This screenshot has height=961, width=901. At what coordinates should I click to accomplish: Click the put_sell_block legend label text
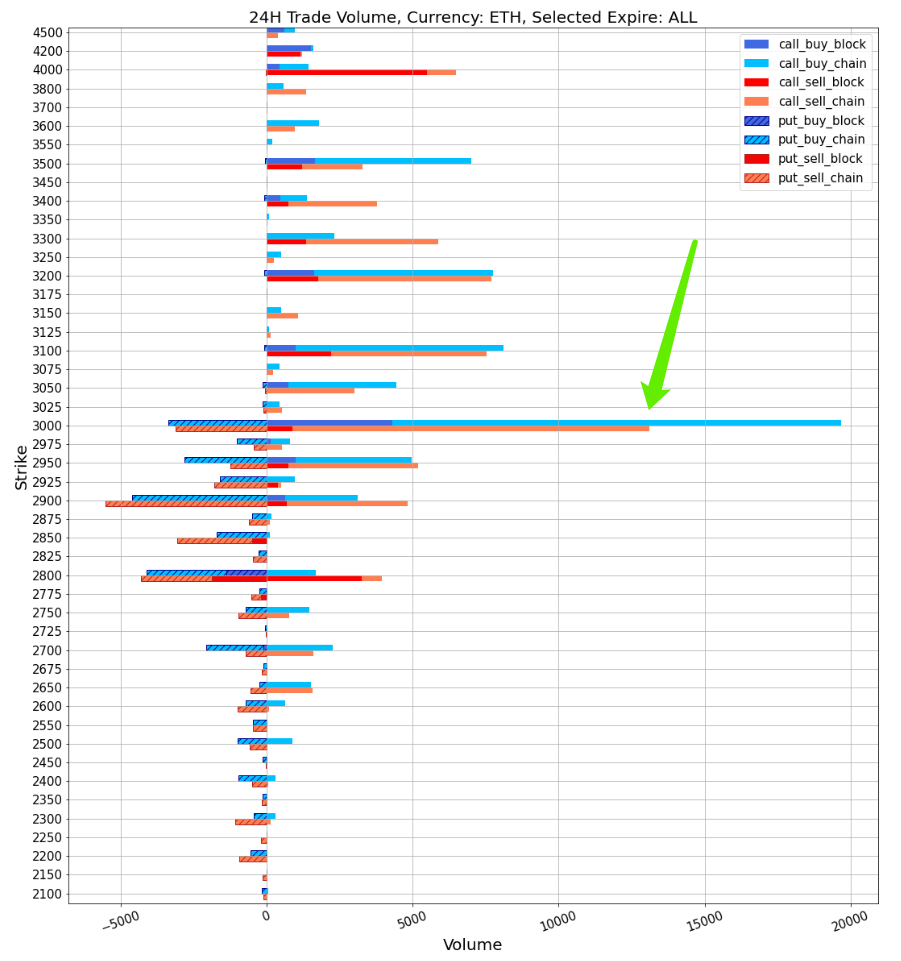tap(821, 159)
